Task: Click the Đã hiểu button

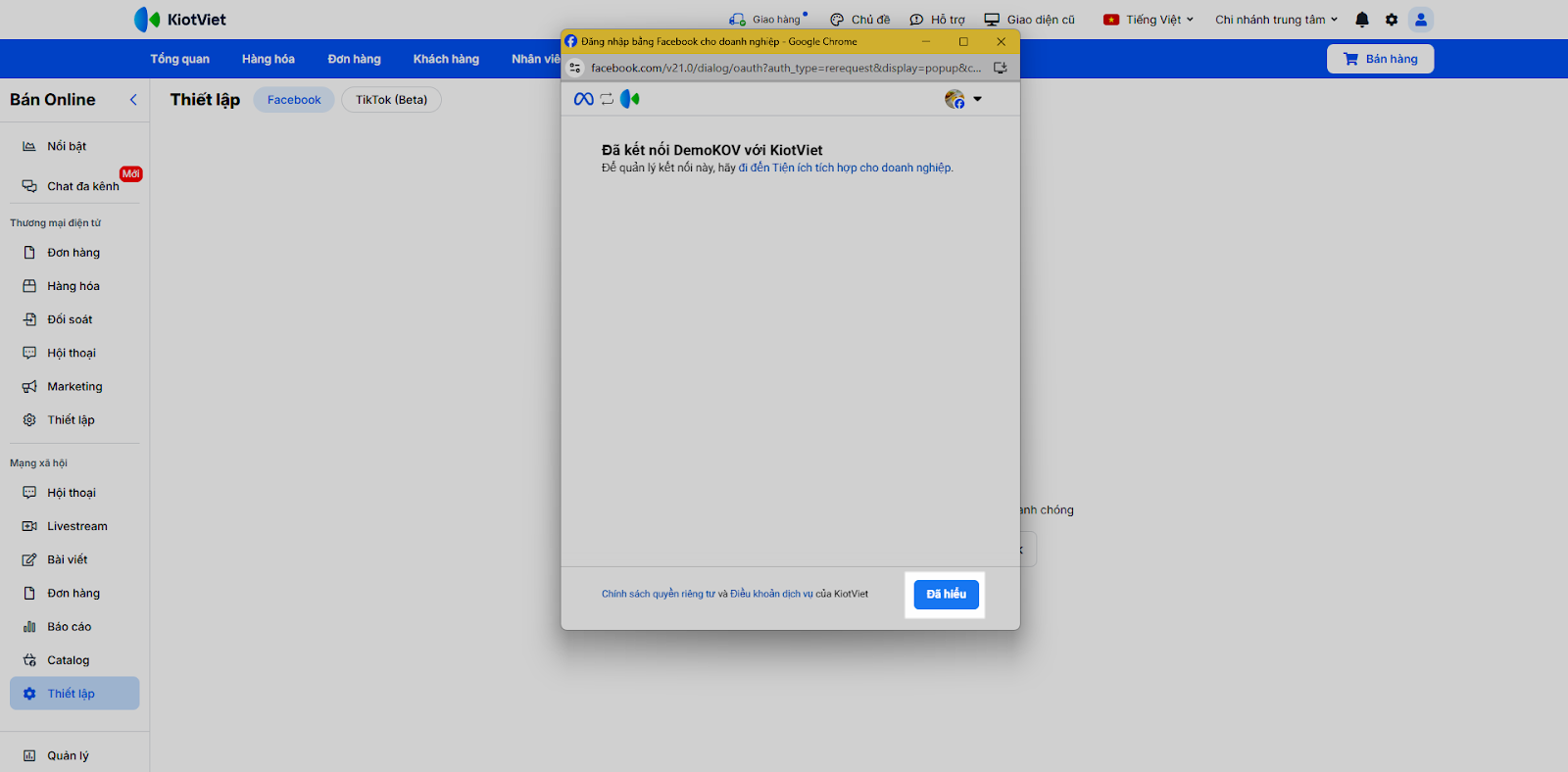Action: point(947,594)
